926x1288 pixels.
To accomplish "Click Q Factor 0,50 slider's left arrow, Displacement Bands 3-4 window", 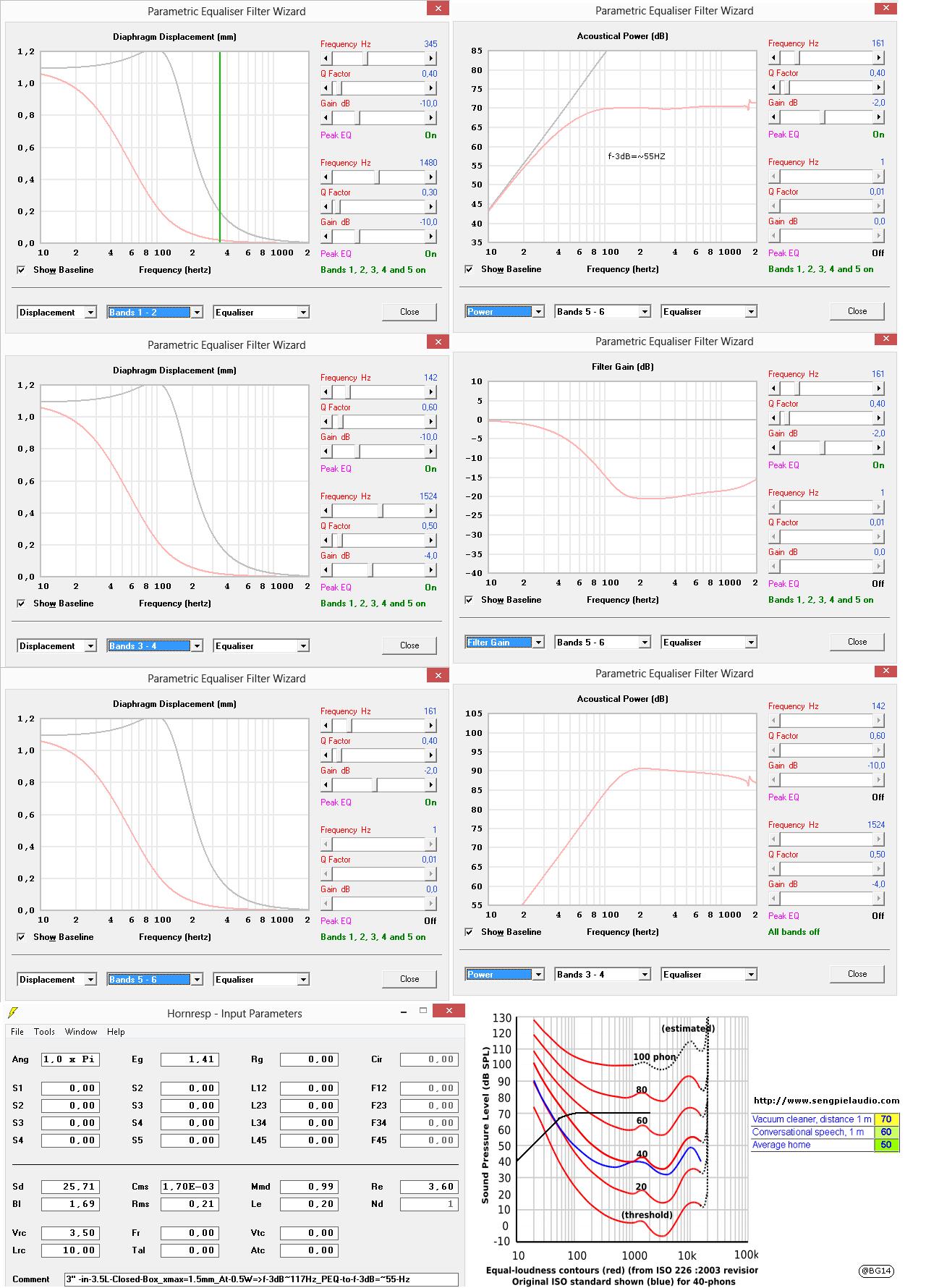I will pyautogui.click(x=326, y=541).
